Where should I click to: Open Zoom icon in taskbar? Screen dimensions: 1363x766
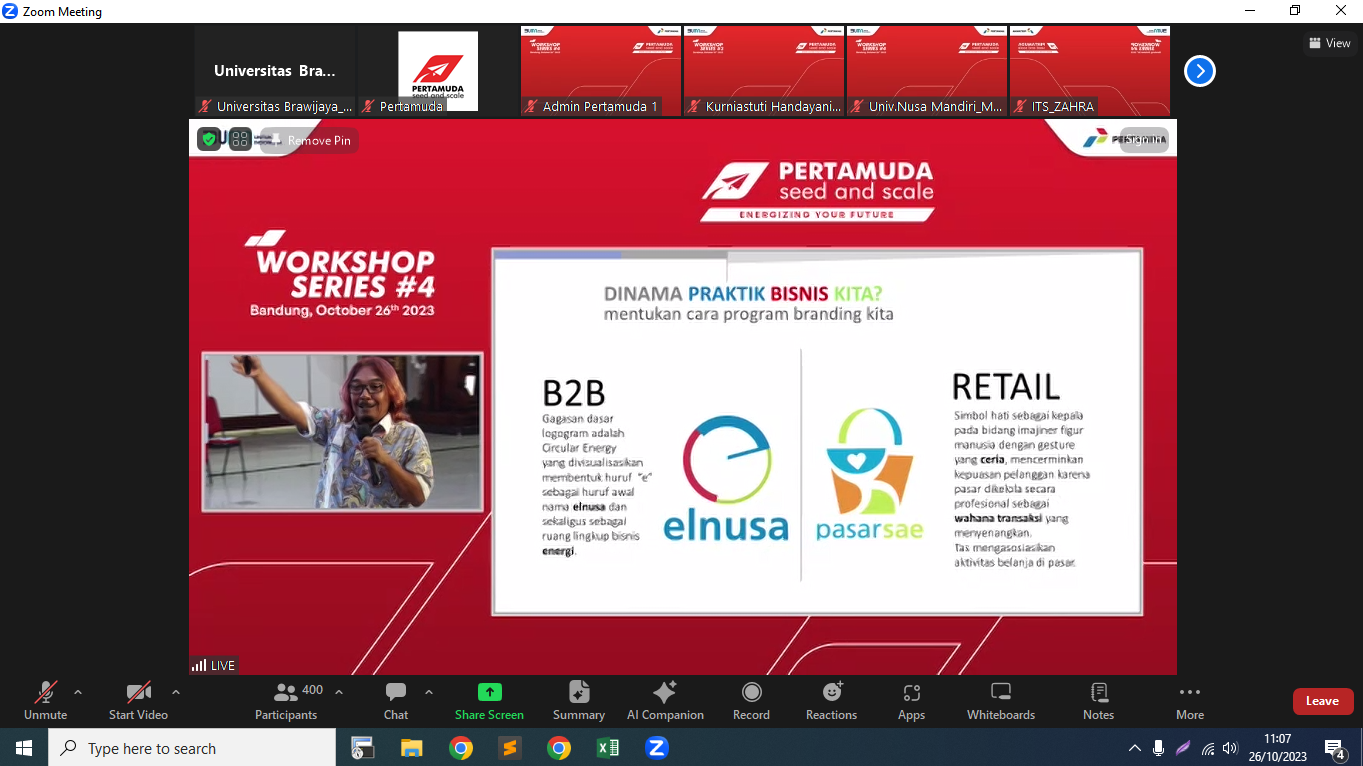pos(656,748)
